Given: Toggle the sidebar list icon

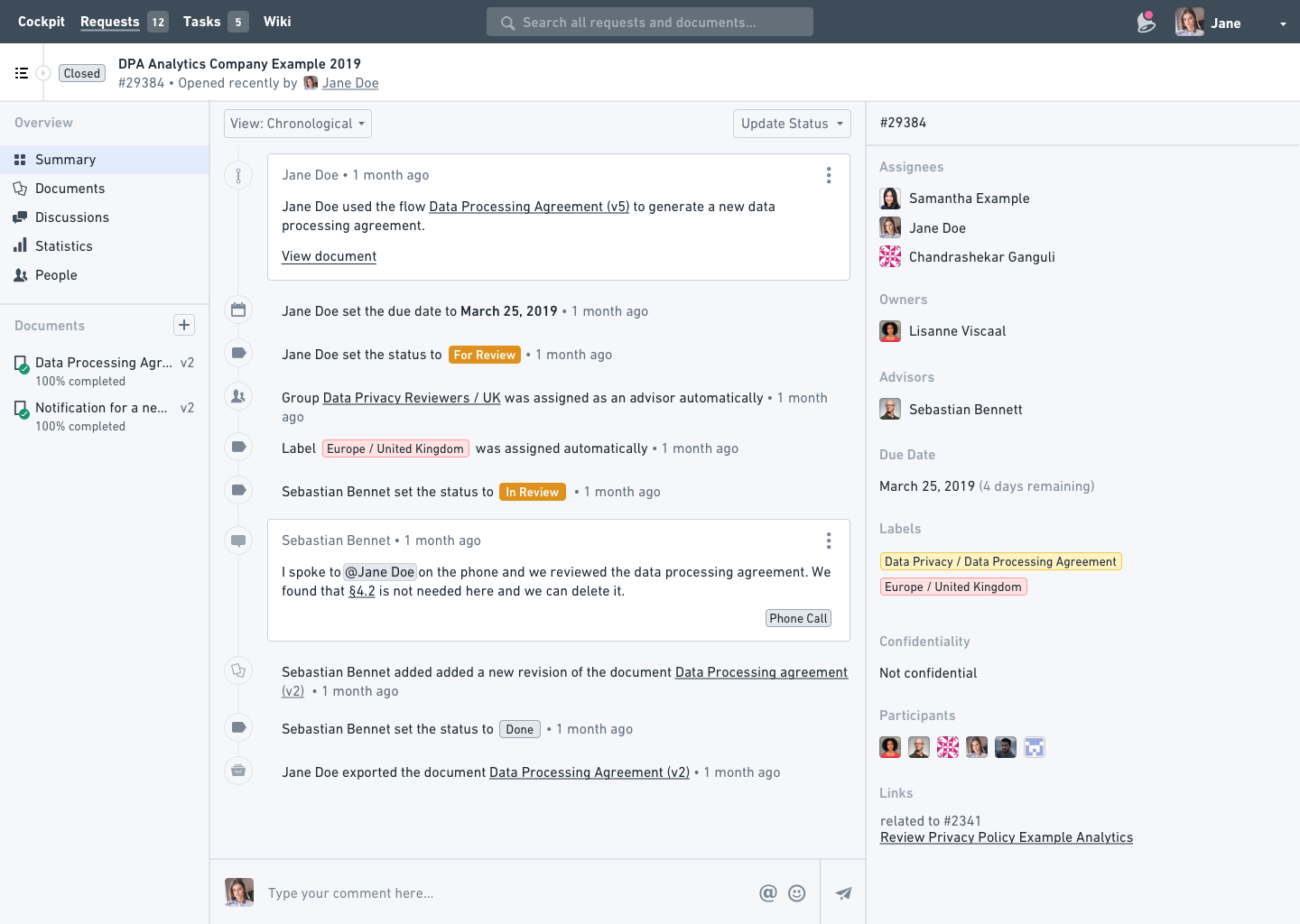Looking at the screenshot, I should (x=22, y=73).
